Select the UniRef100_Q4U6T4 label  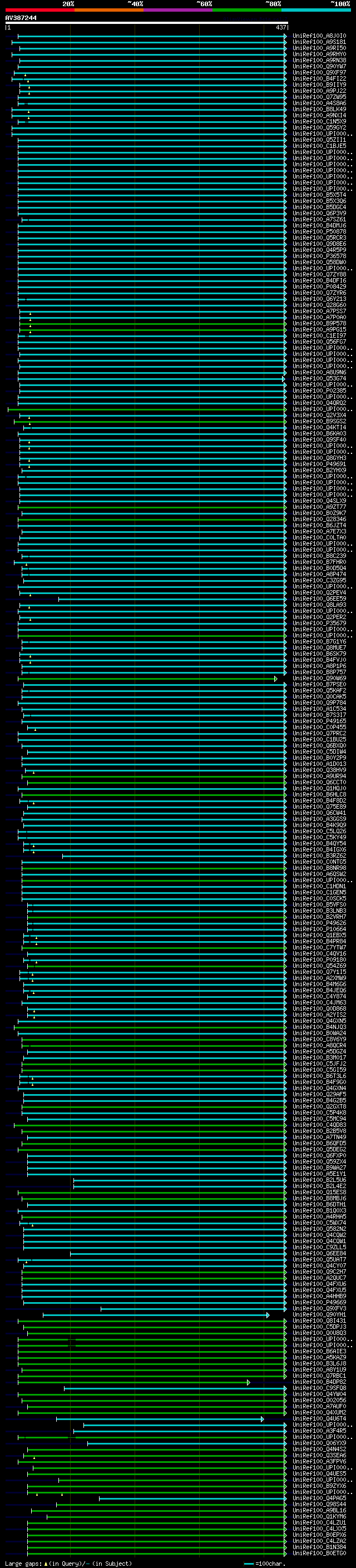pyautogui.click(x=319, y=1418)
